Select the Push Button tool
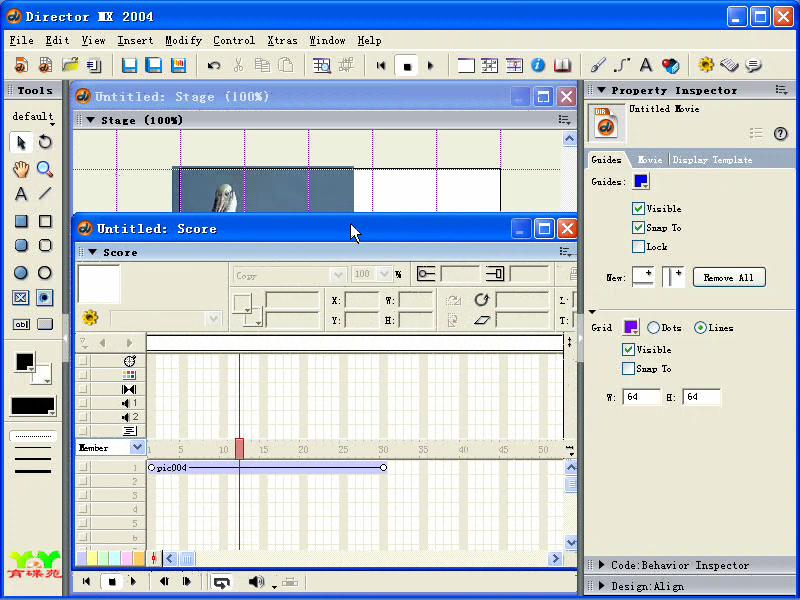 pyautogui.click(x=45, y=324)
